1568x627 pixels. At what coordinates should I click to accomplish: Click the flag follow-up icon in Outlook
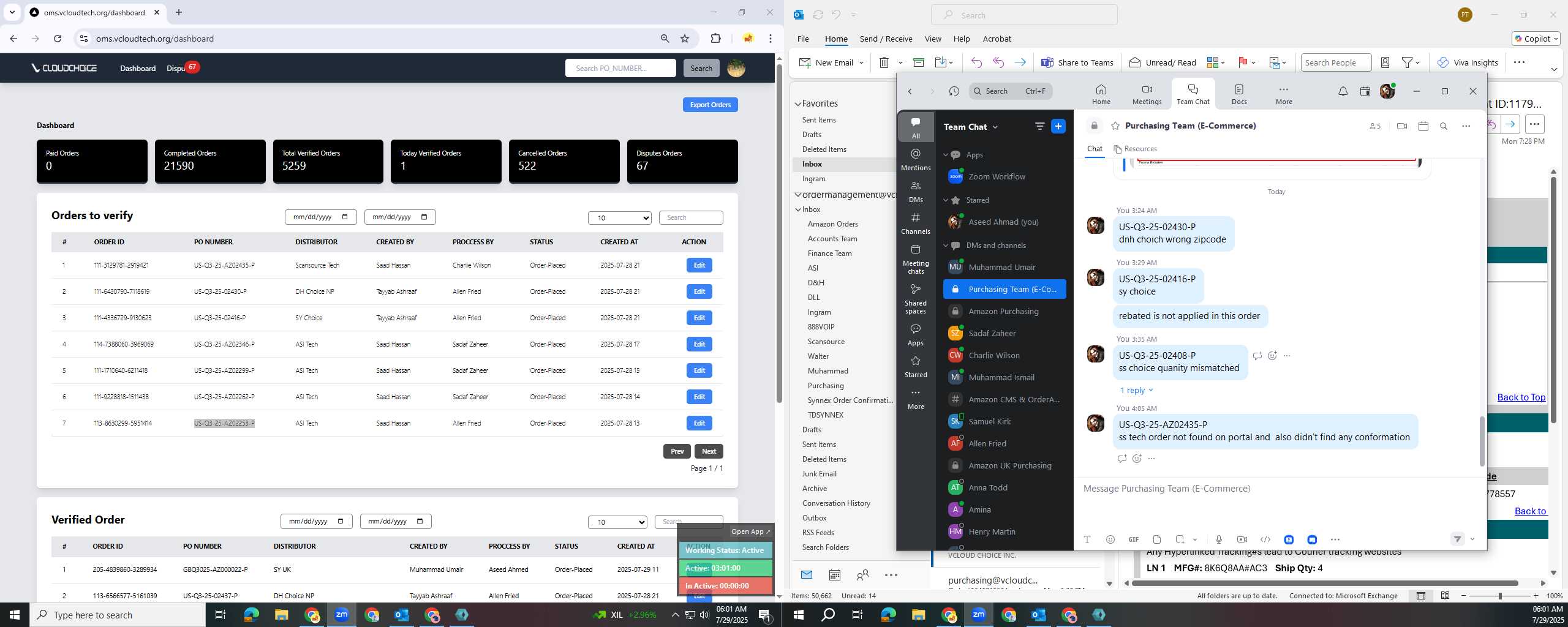click(x=1243, y=62)
